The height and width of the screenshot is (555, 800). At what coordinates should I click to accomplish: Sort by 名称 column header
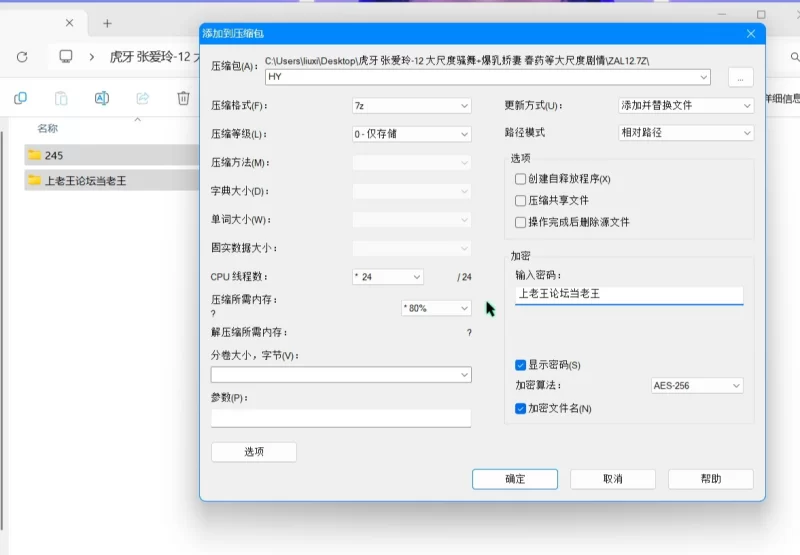click(x=47, y=129)
